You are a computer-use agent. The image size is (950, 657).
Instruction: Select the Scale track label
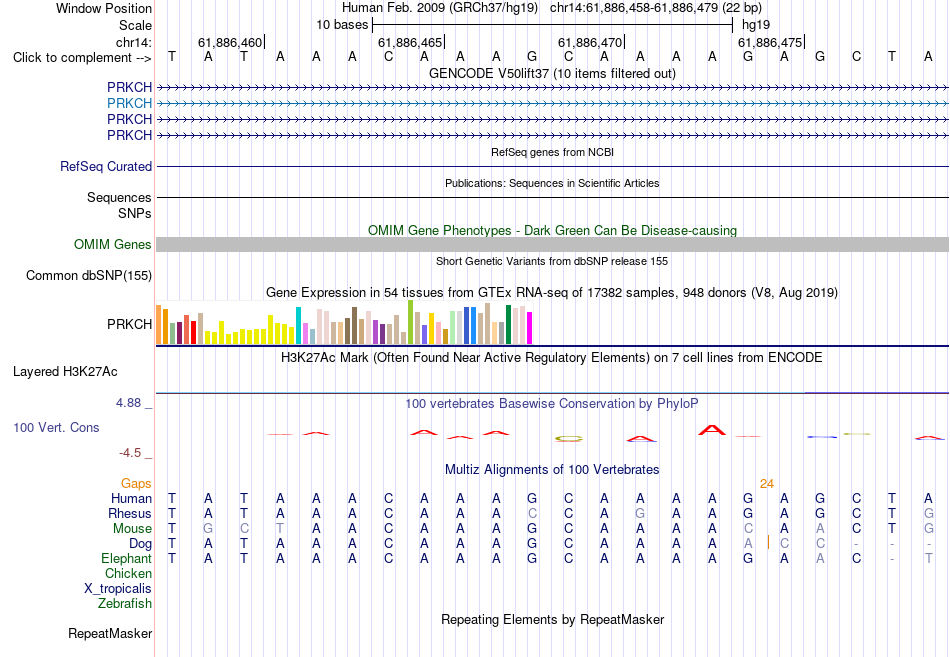point(135,25)
